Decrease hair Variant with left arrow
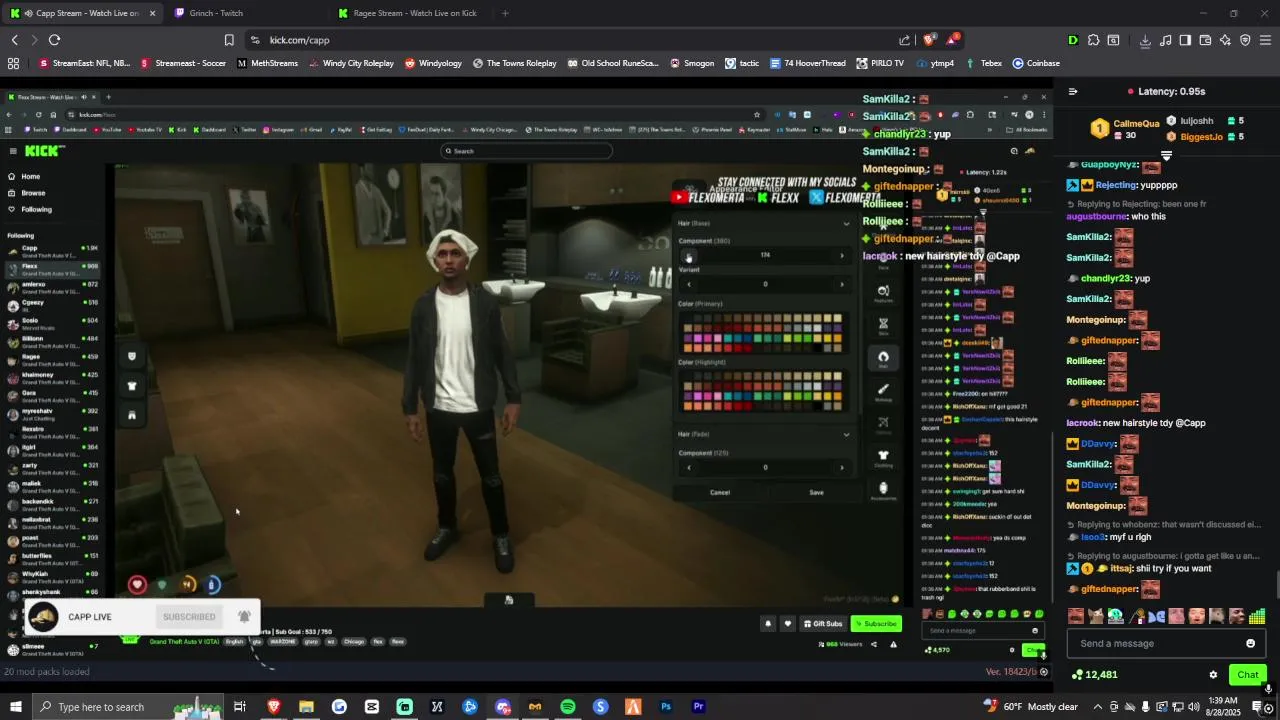This screenshot has height=720, width=1280. click(x=688, y=284)
